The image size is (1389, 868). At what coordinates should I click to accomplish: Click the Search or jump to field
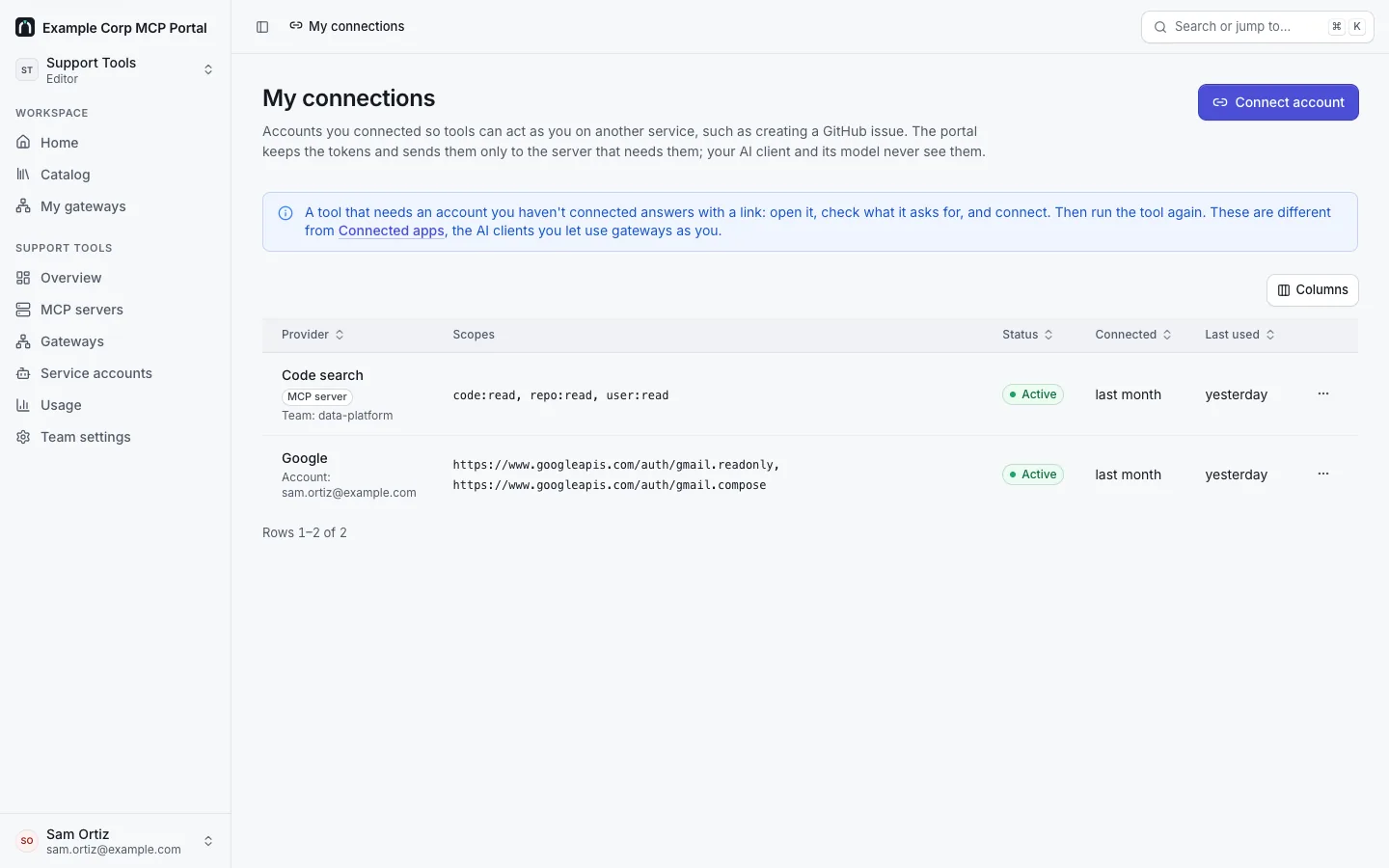pyautogui.click(x=1258, y=27)
